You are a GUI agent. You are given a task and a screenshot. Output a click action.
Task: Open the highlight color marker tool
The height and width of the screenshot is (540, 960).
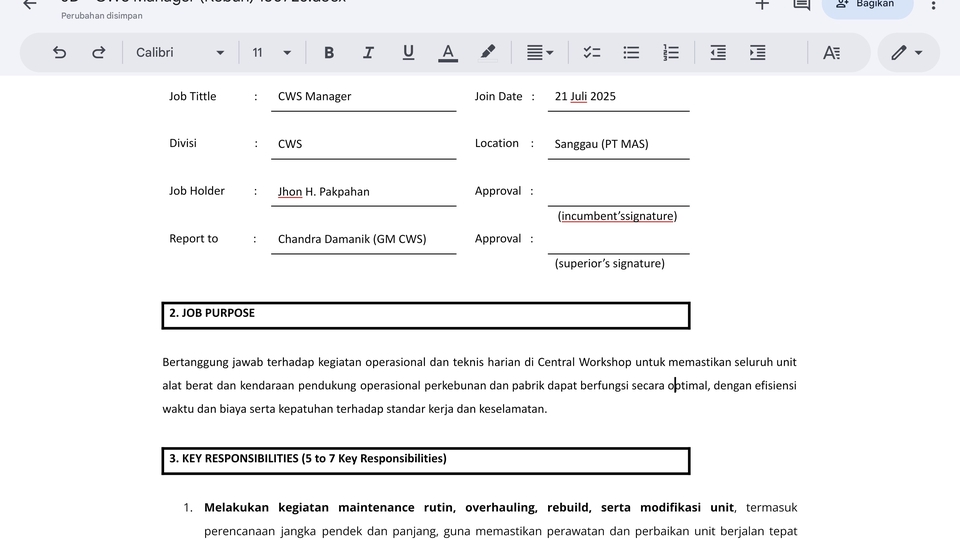(487, 53)
